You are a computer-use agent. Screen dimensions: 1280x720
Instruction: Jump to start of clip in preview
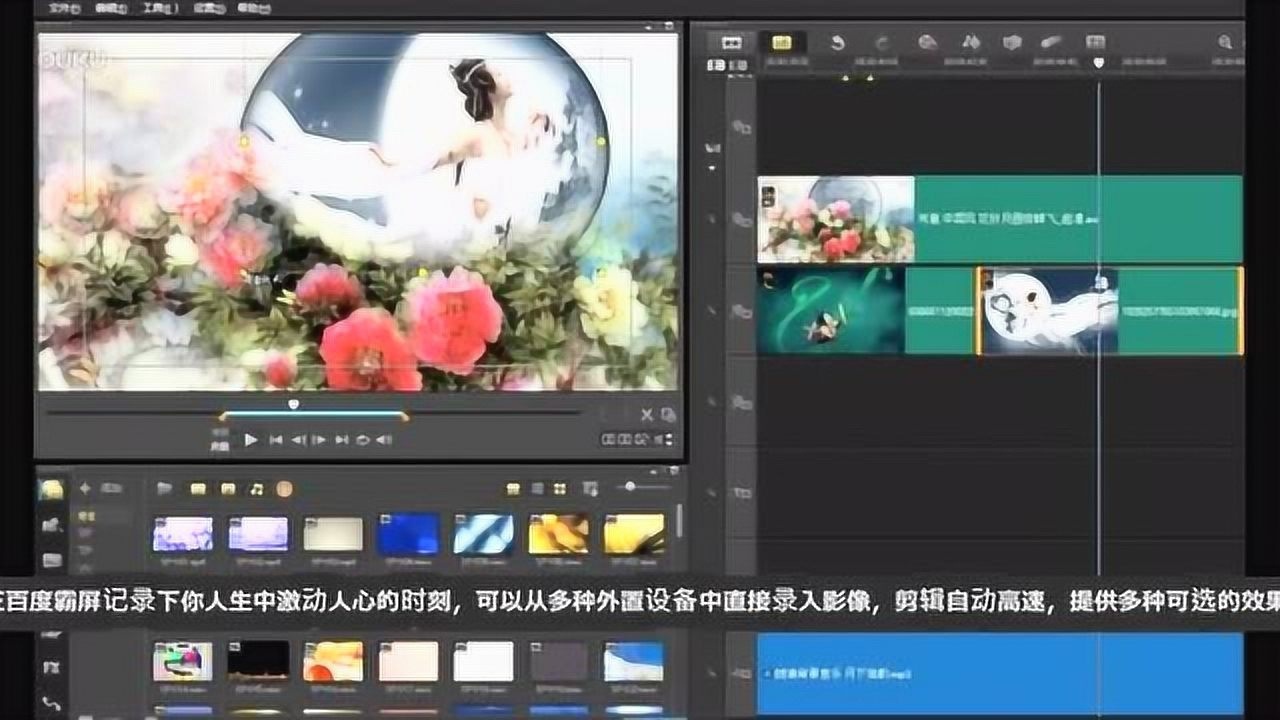click(276, 439)
